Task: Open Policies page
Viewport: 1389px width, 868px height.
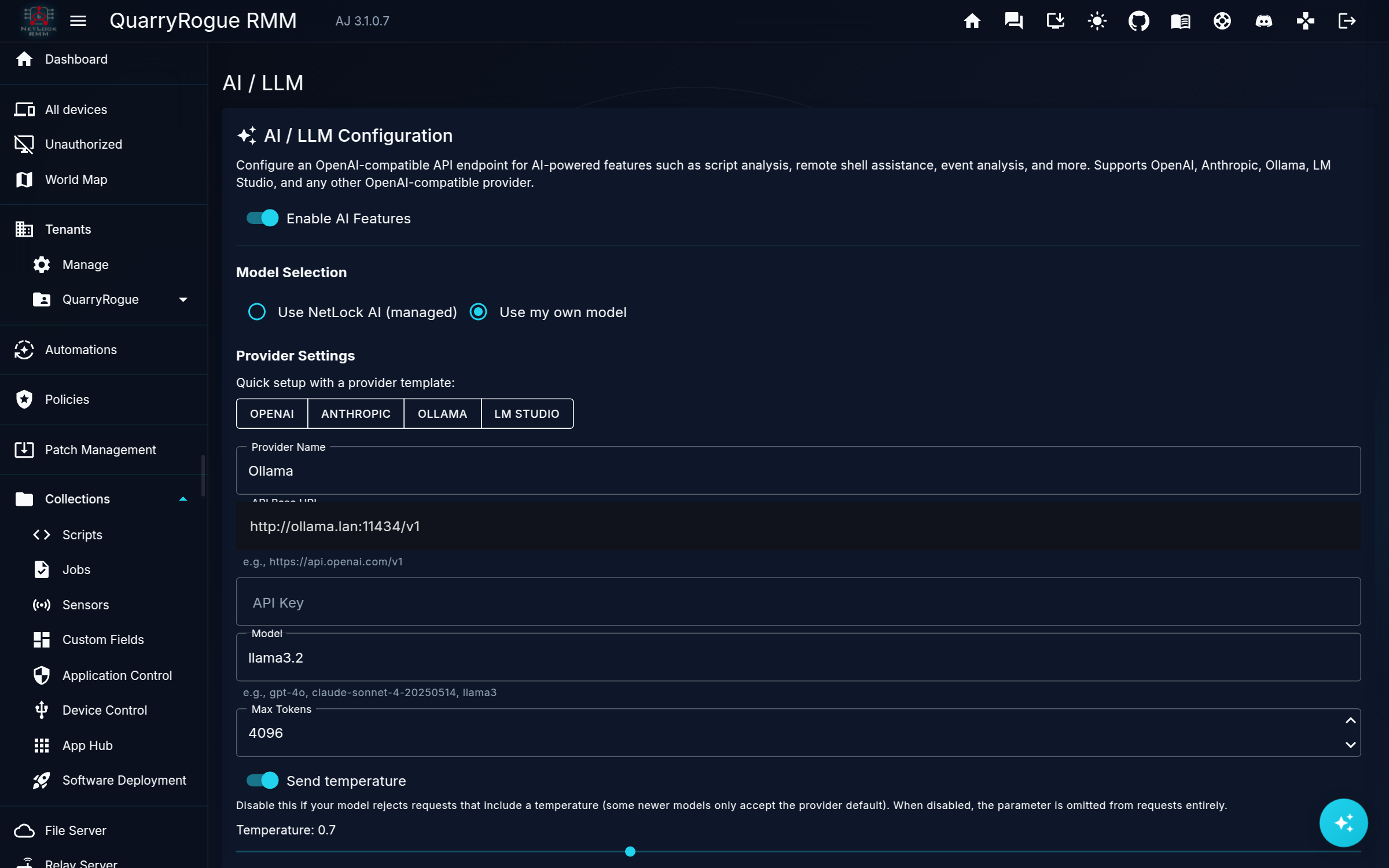Action: (104, 399)
